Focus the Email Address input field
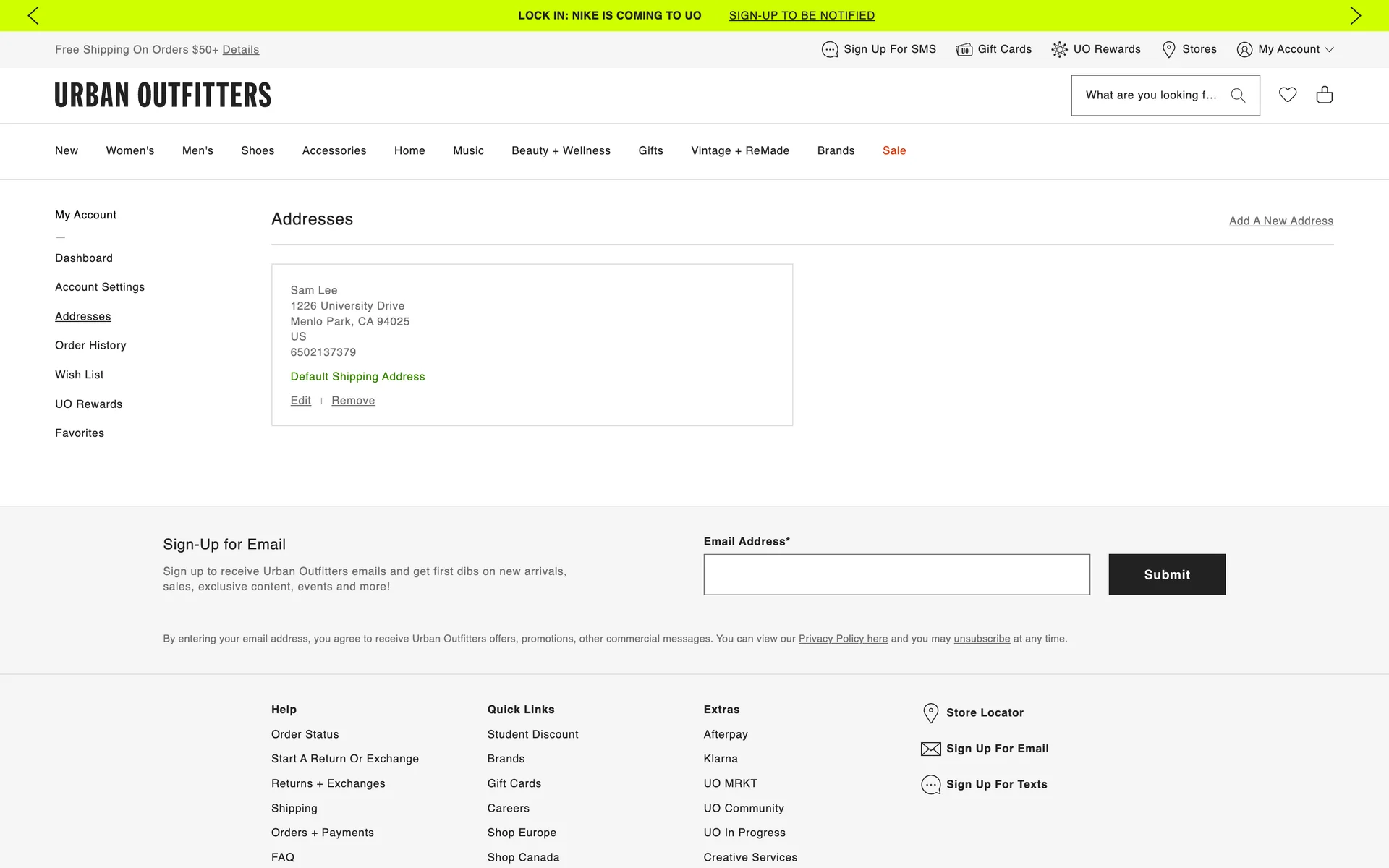Image resolution: width=1389 pixels, height=868 pixels. [x=896, y=574]
